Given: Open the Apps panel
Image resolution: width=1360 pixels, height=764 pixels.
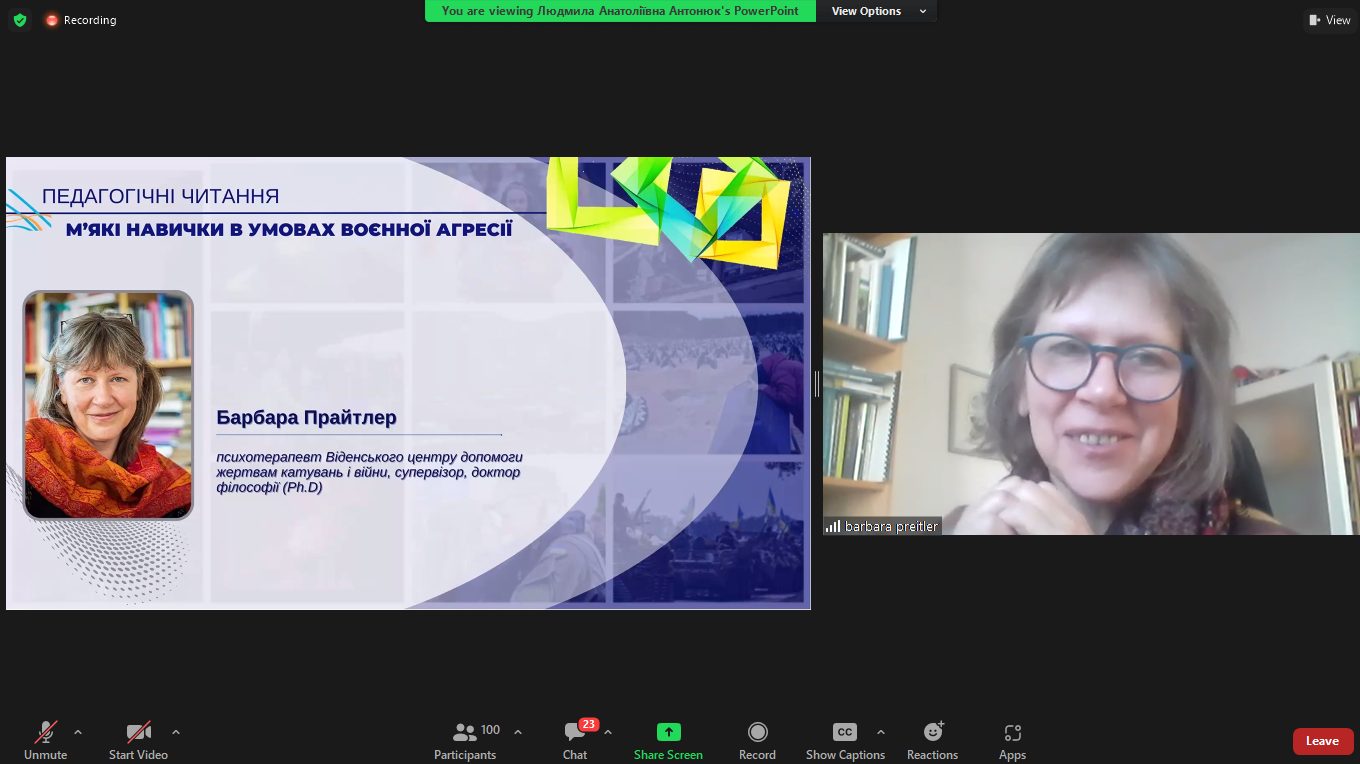Looking at the screenshot, I should coord(1012,740).
